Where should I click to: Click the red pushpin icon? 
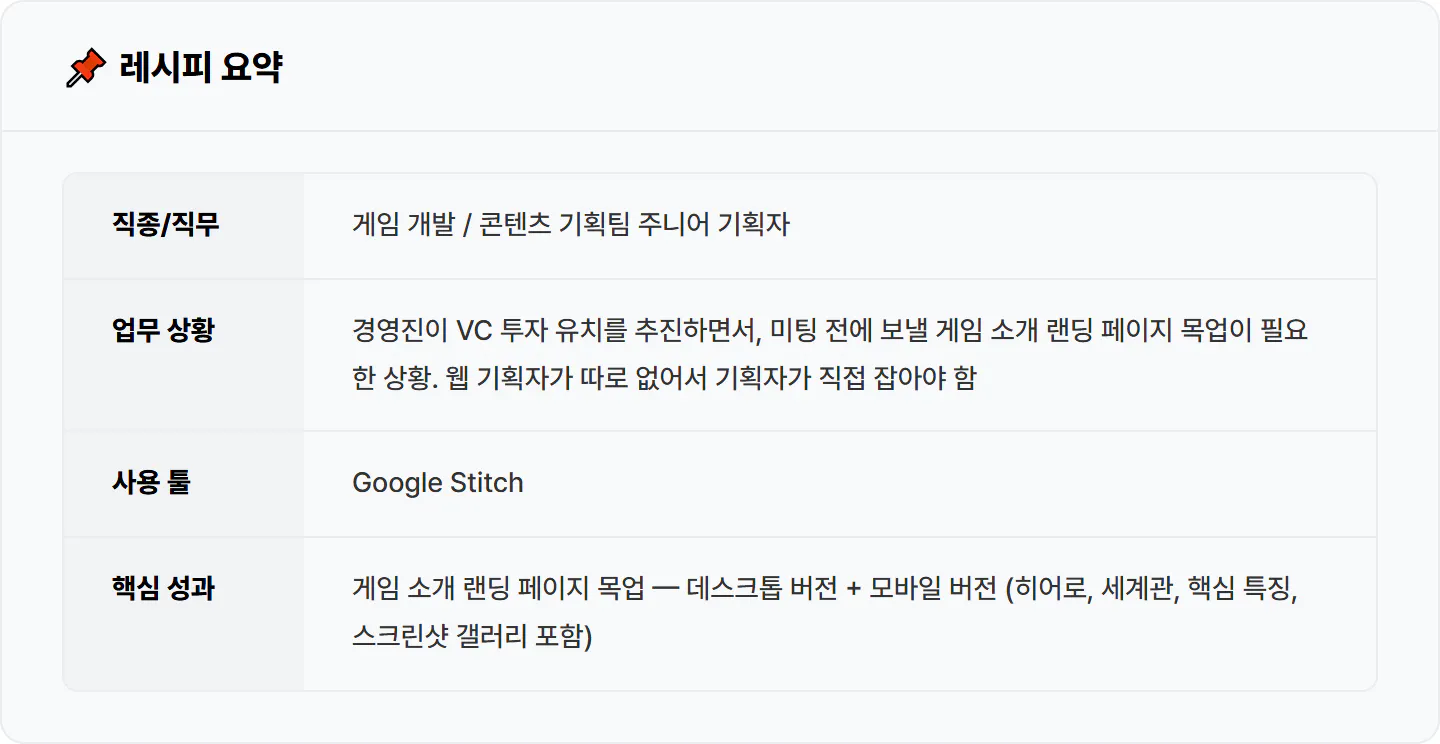pyautogui.click(x=86, y=69)
